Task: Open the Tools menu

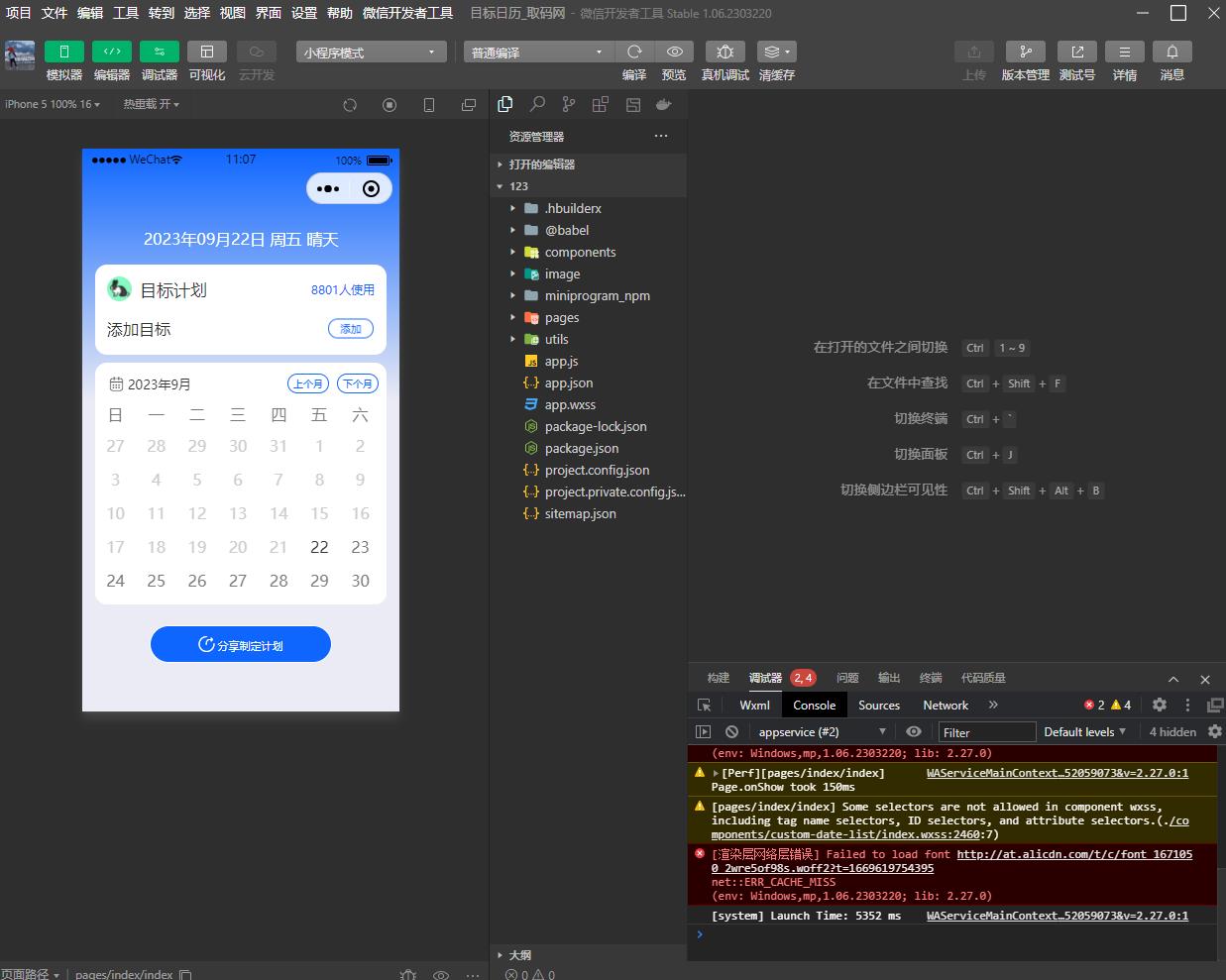Action: [x=126, y=13]
